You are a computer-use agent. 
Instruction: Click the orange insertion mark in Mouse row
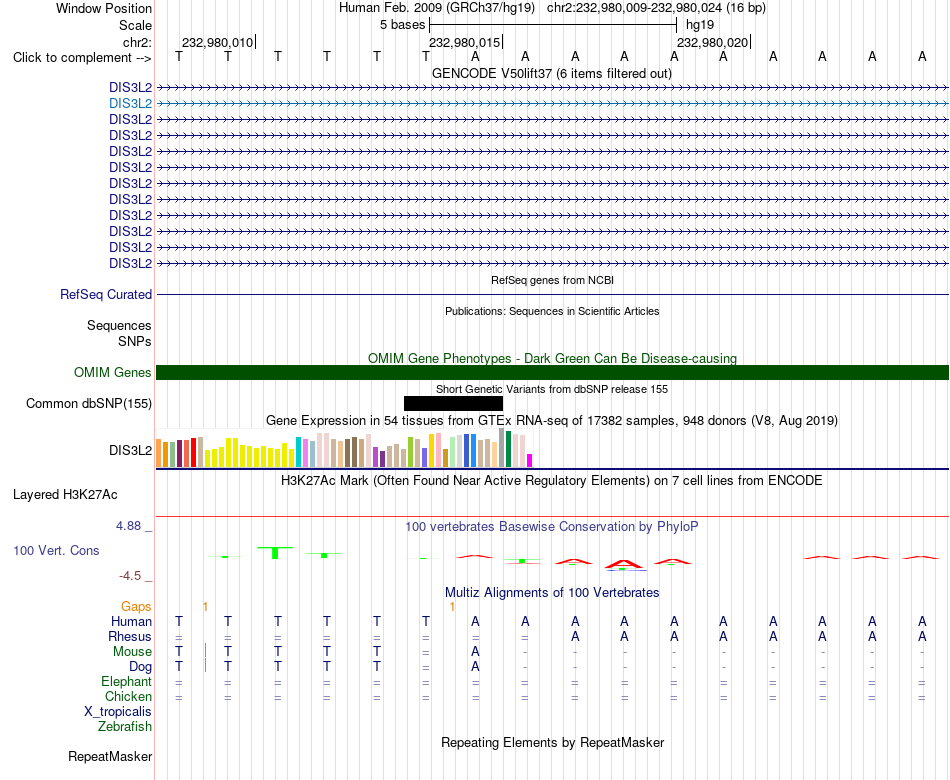[x=205, y=650]
